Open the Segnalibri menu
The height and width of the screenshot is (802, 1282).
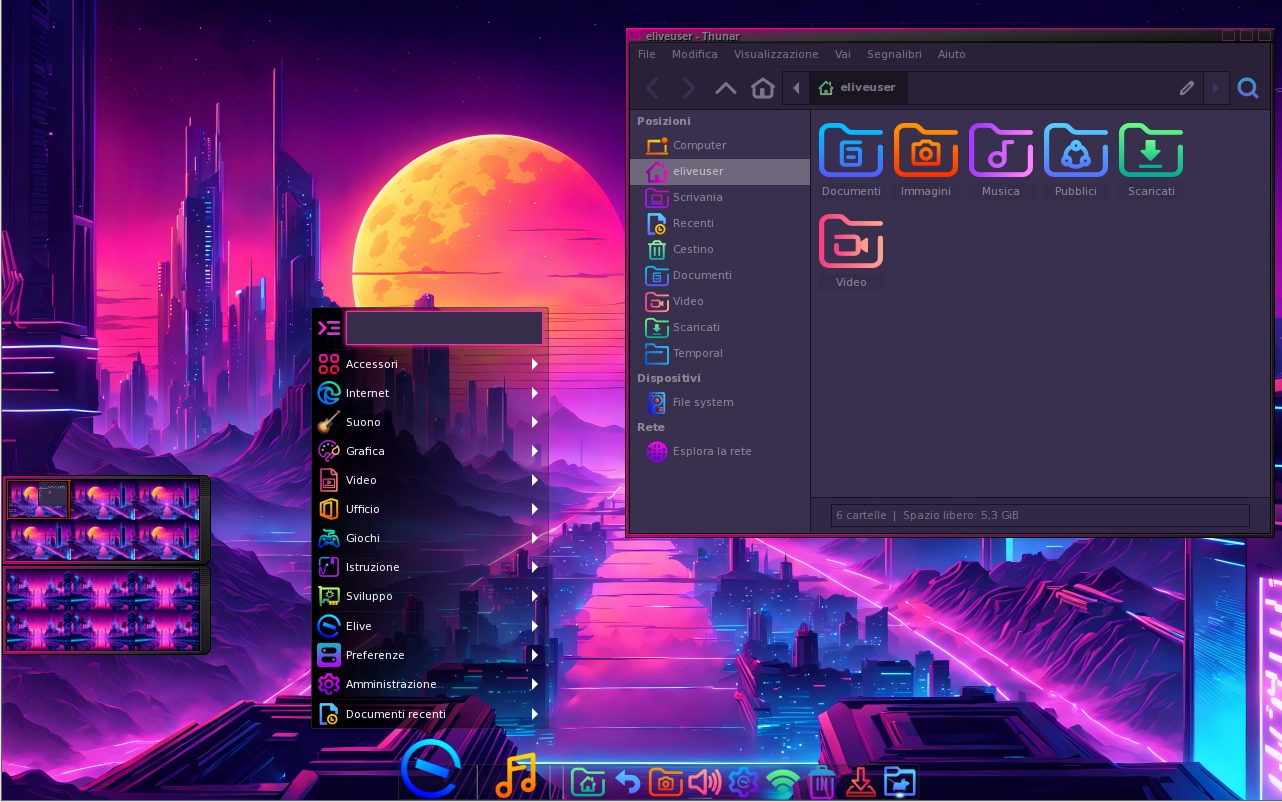tap(894, 54)
